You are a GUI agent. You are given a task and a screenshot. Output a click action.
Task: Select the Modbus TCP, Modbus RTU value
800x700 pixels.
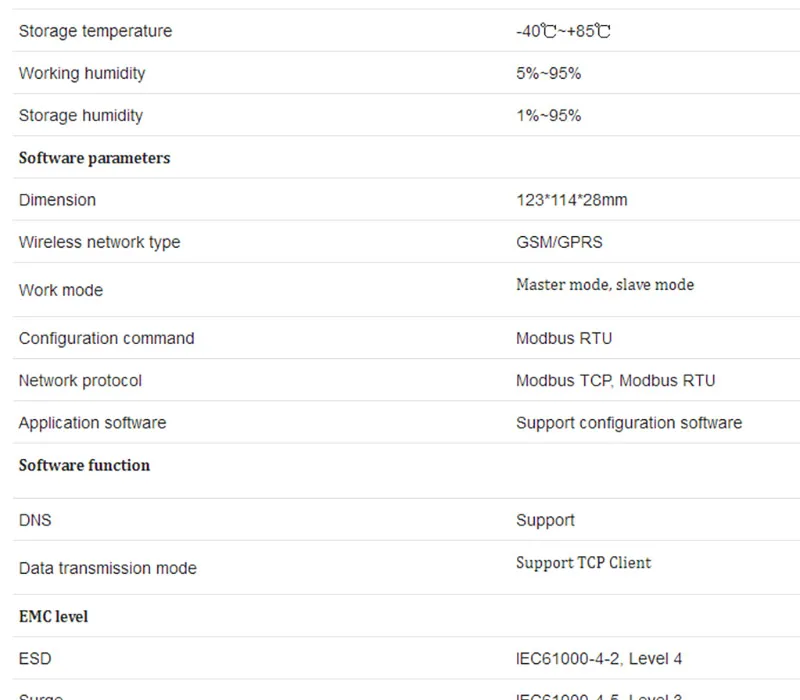click(x=615, y=381)
